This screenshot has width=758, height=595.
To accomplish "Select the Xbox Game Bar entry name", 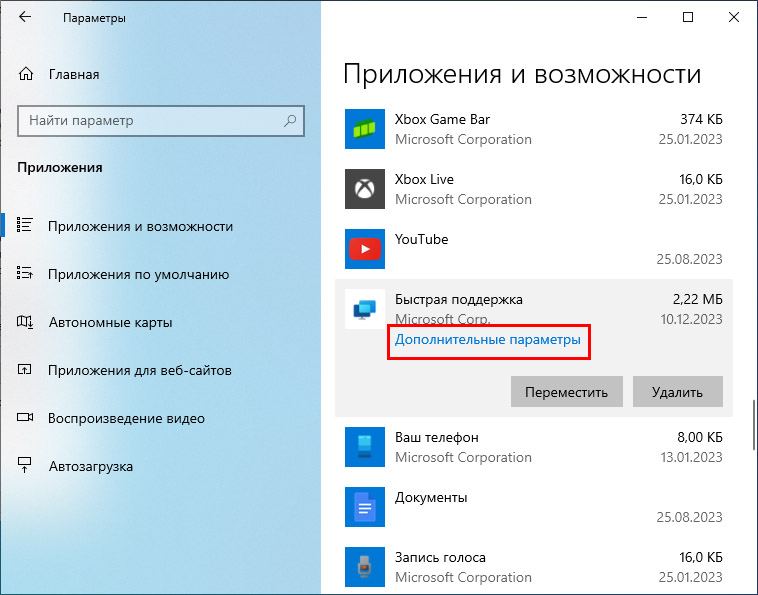I will [442, 119].
